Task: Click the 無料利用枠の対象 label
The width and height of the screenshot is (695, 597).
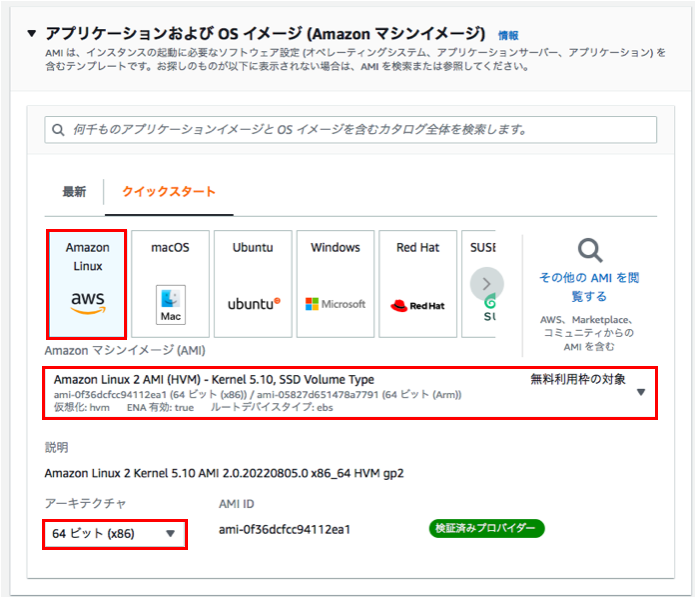Action: [578, 379]
